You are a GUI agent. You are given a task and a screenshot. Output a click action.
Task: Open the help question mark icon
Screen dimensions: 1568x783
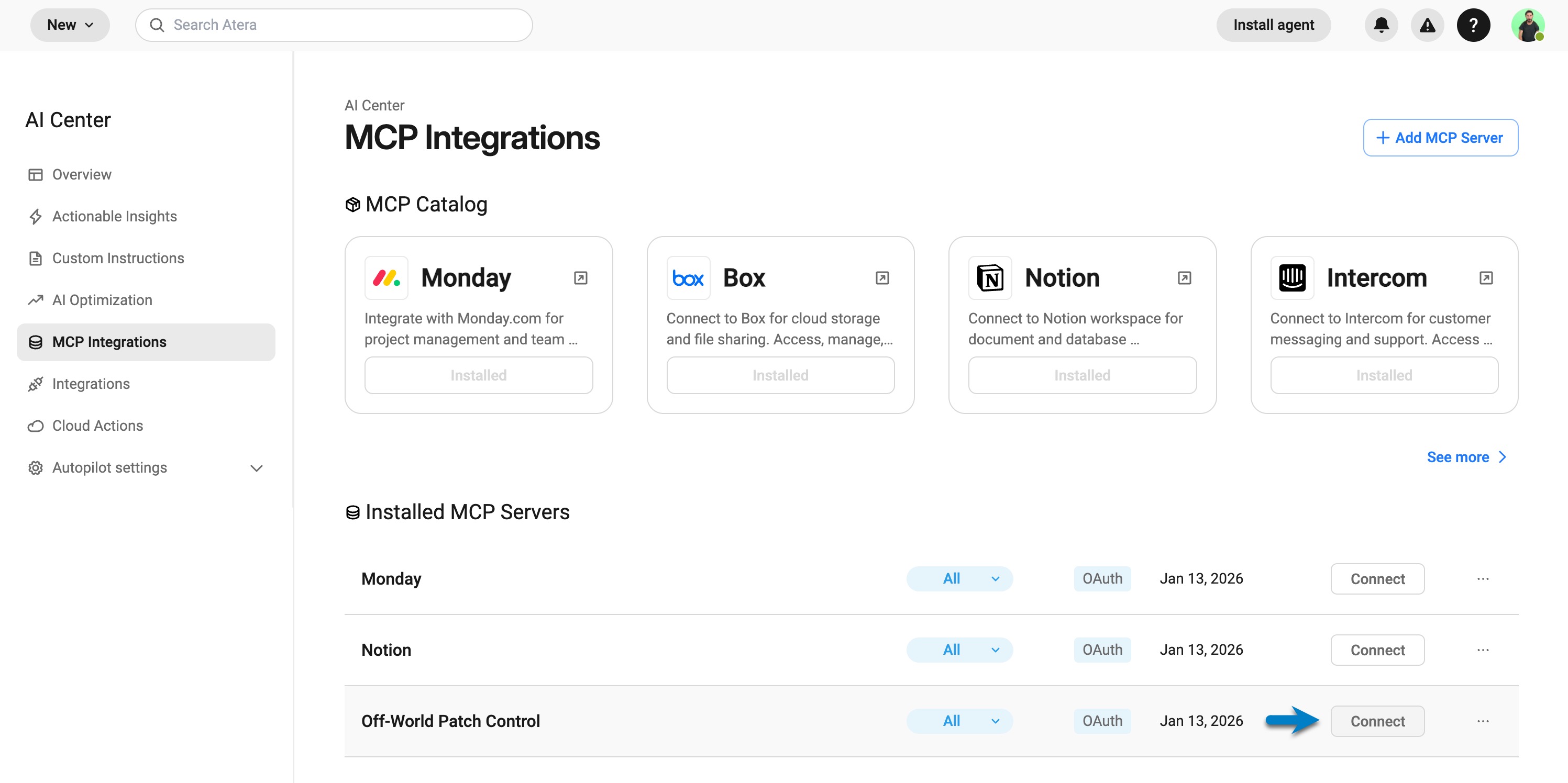[1473, 25]
